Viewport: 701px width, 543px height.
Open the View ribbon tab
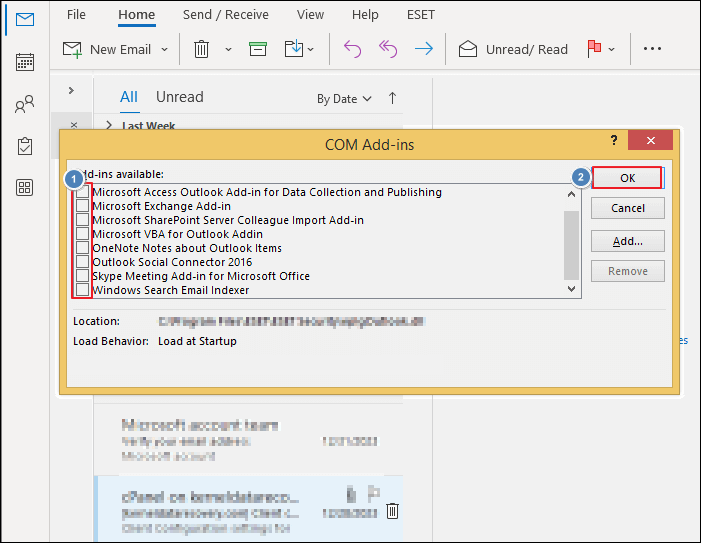(x=310, y=15)
